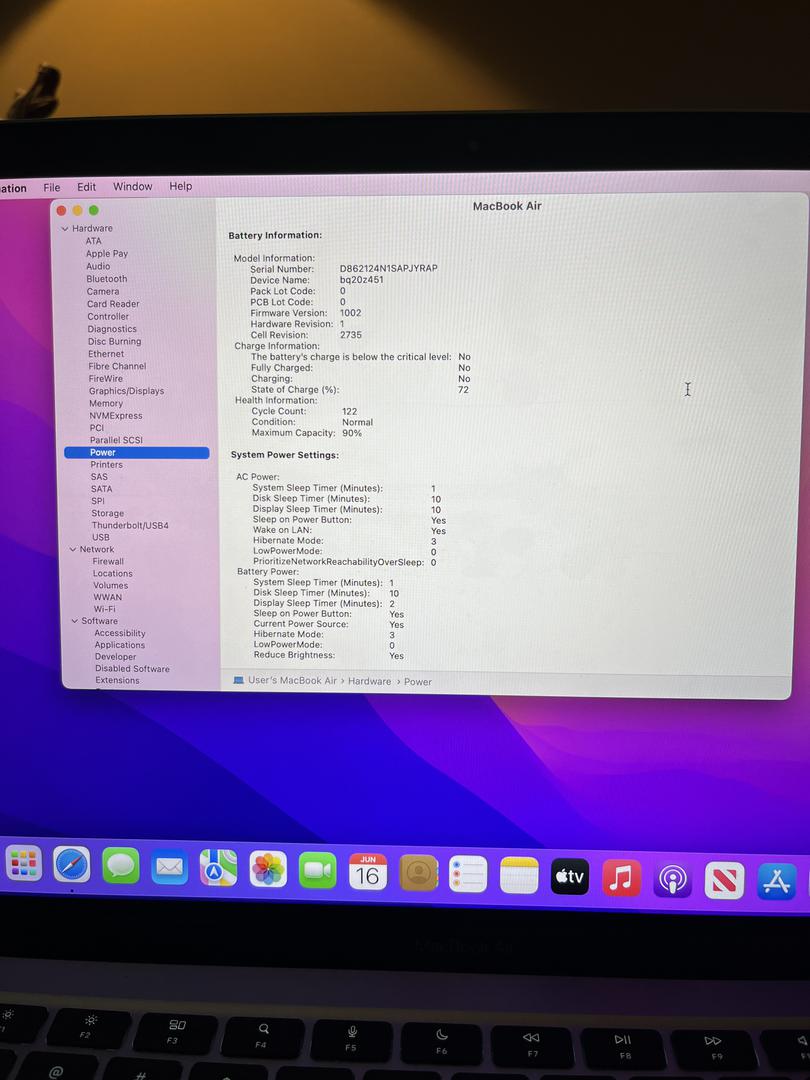Screen dimensions: 810x1080
Task: Launch FaceTime from the Dock
Action: click(318, 871)
